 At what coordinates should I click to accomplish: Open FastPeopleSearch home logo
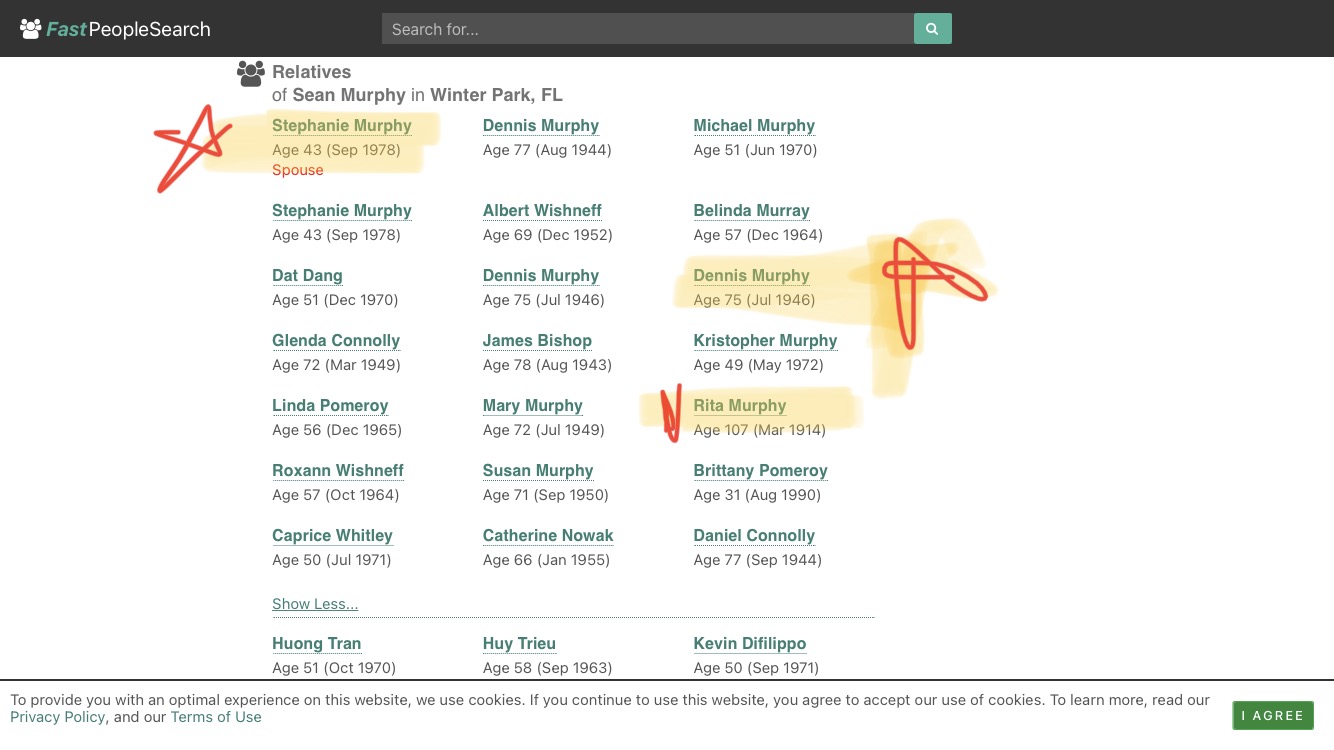115,29
